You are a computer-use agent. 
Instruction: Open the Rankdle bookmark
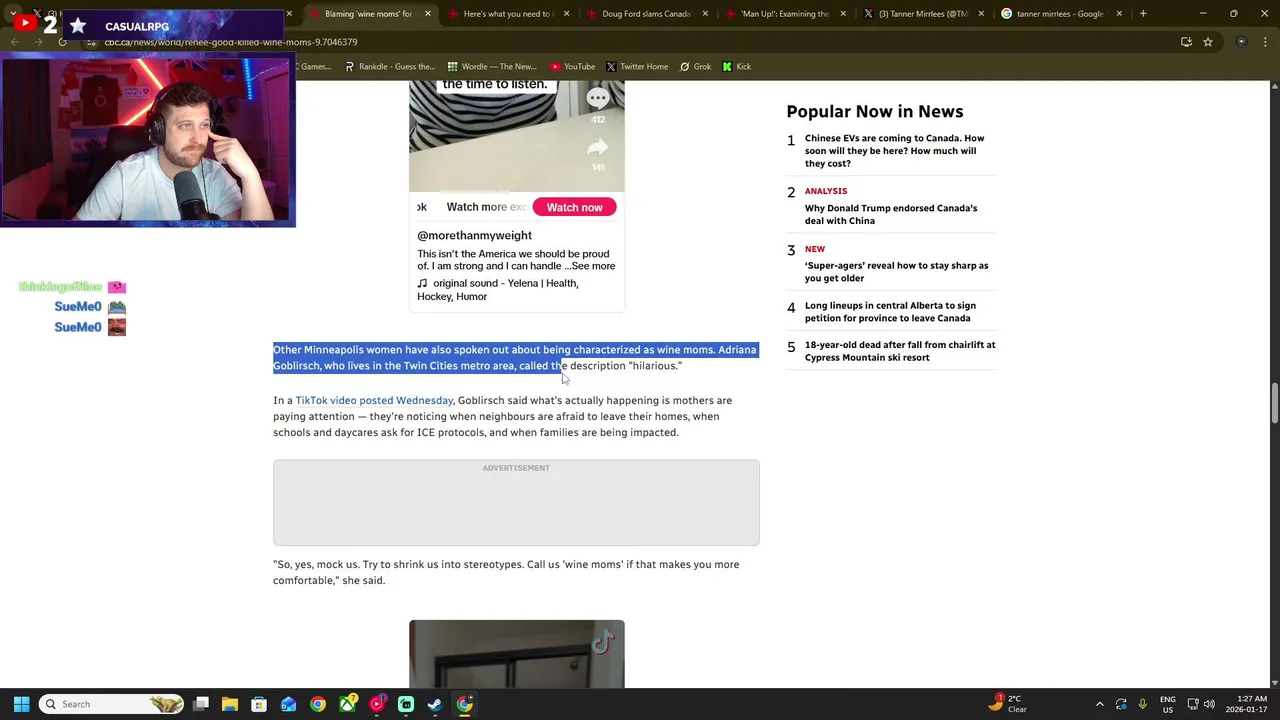[x=389, y=67]
